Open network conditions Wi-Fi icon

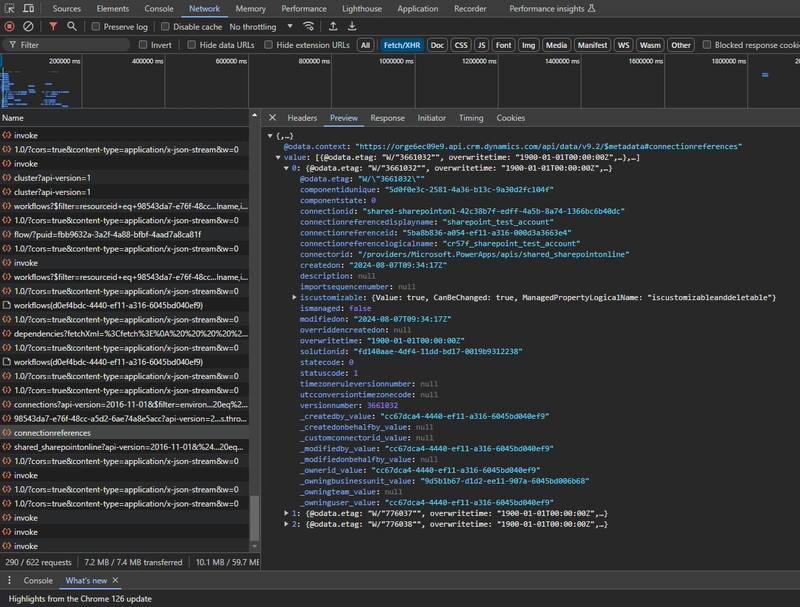[308, 27]
